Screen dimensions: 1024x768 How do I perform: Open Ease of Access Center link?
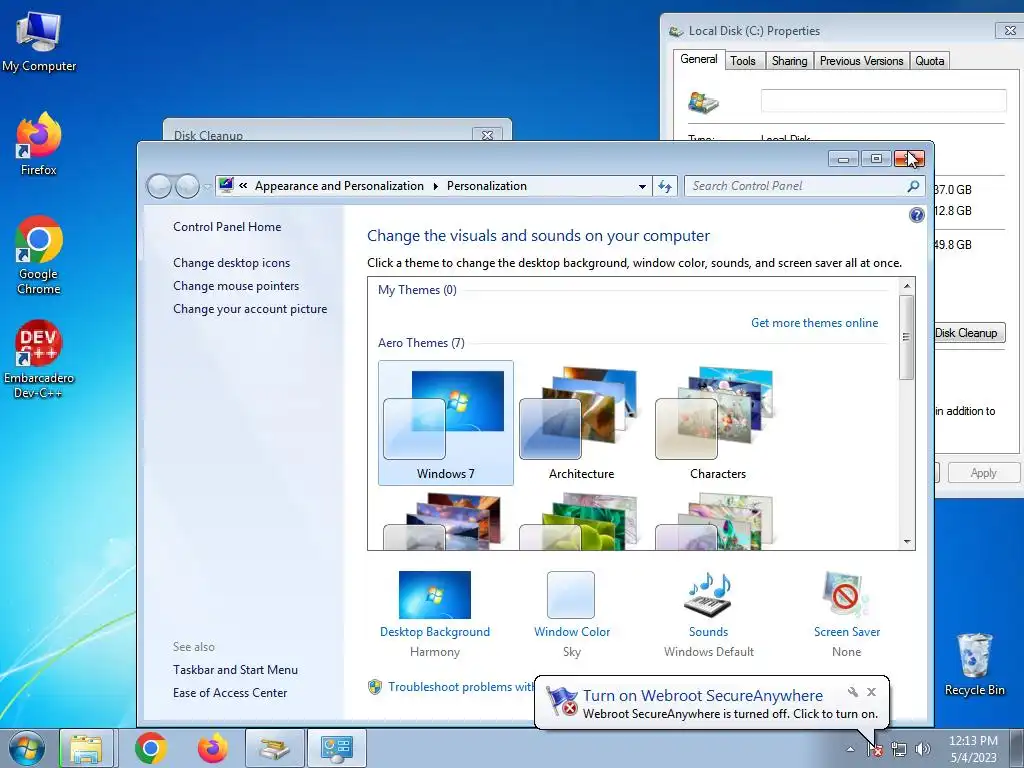click(230, 693)
